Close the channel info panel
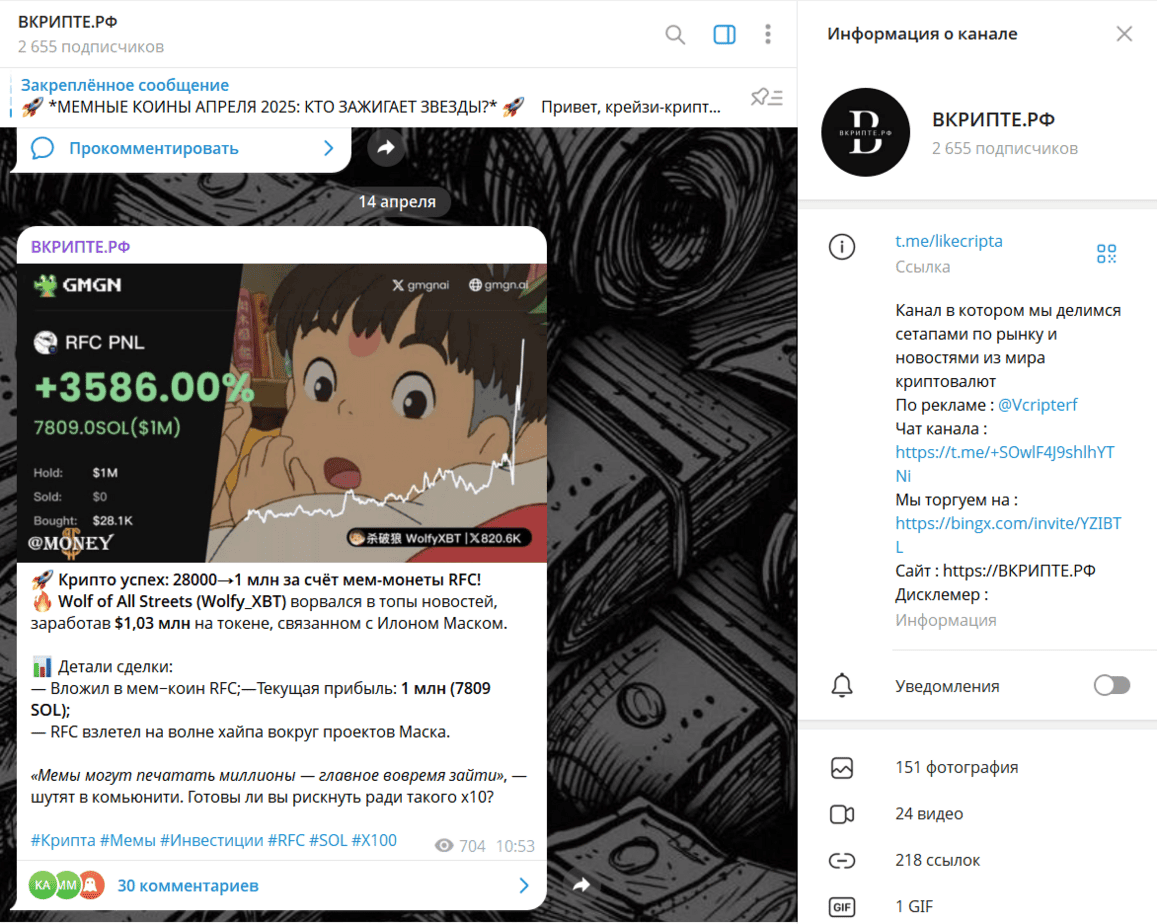 [1124, 34]
